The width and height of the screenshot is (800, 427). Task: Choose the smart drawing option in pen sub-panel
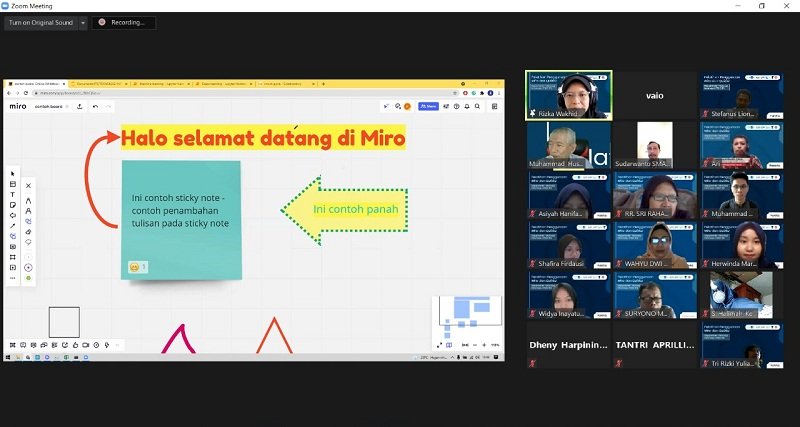pyautogui.click(x=28, y=221)
